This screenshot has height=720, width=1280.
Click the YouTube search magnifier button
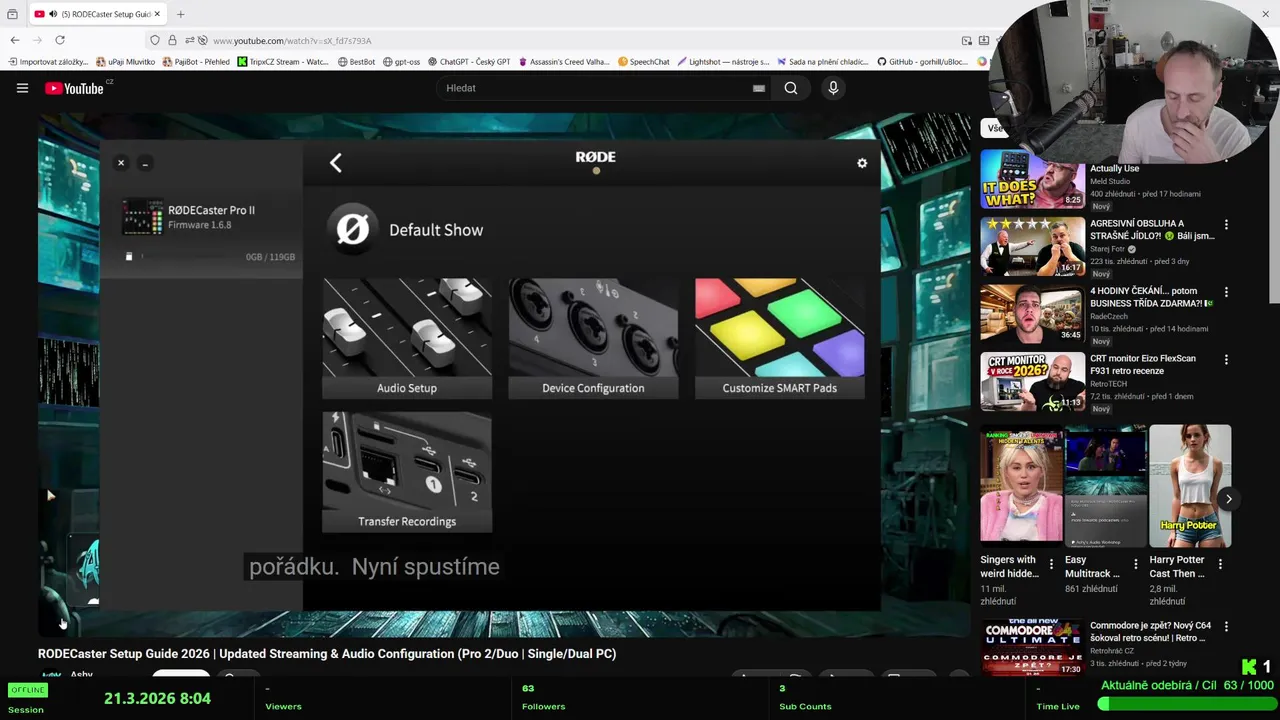(791, 88)
